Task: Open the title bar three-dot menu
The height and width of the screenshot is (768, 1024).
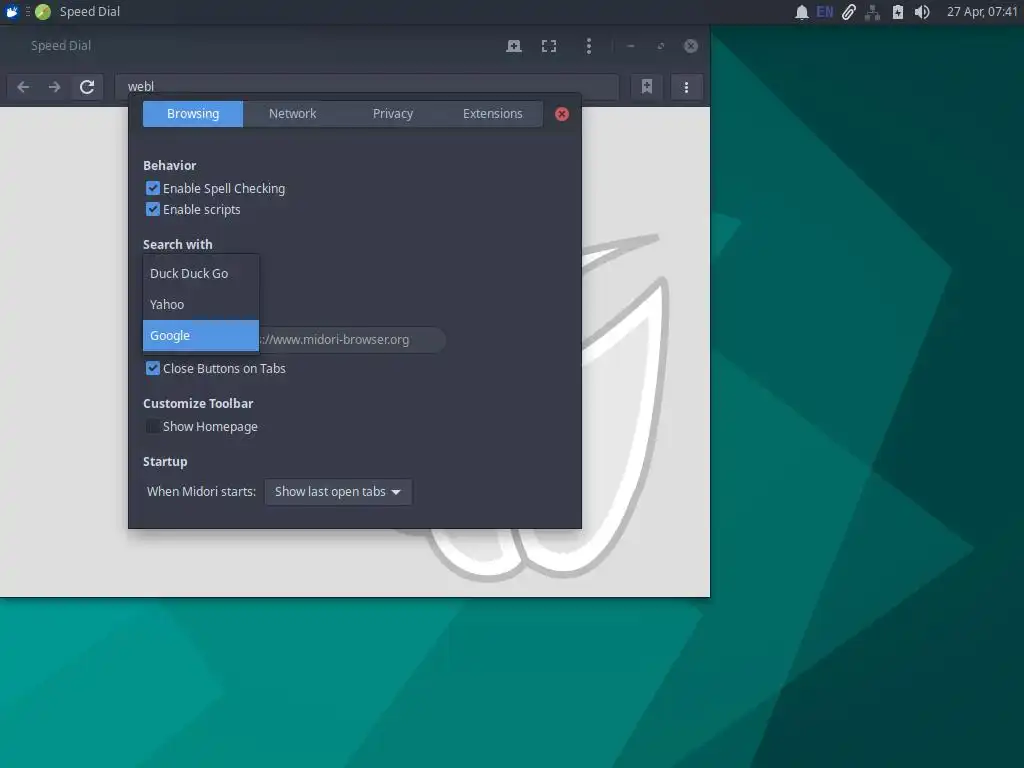Action: coord(588,46)
